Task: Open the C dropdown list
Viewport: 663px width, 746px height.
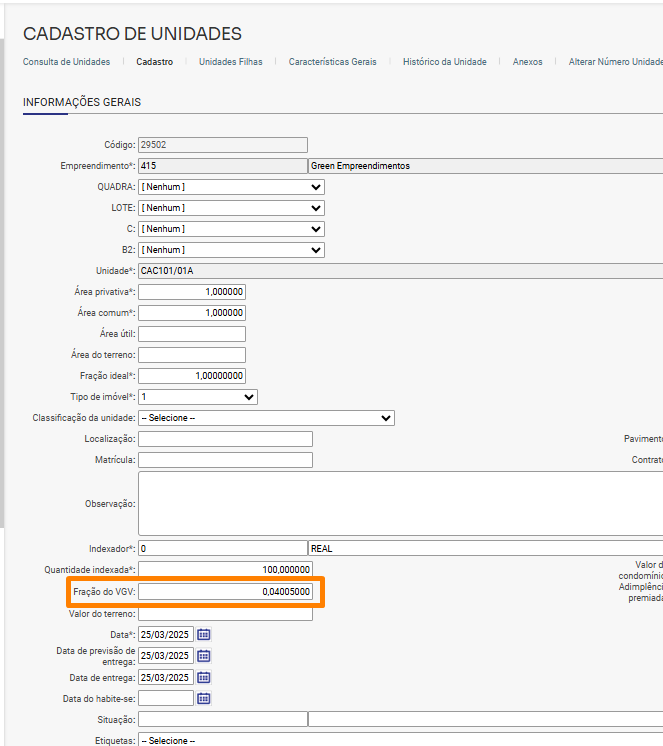Action: (x=231, y=229)
